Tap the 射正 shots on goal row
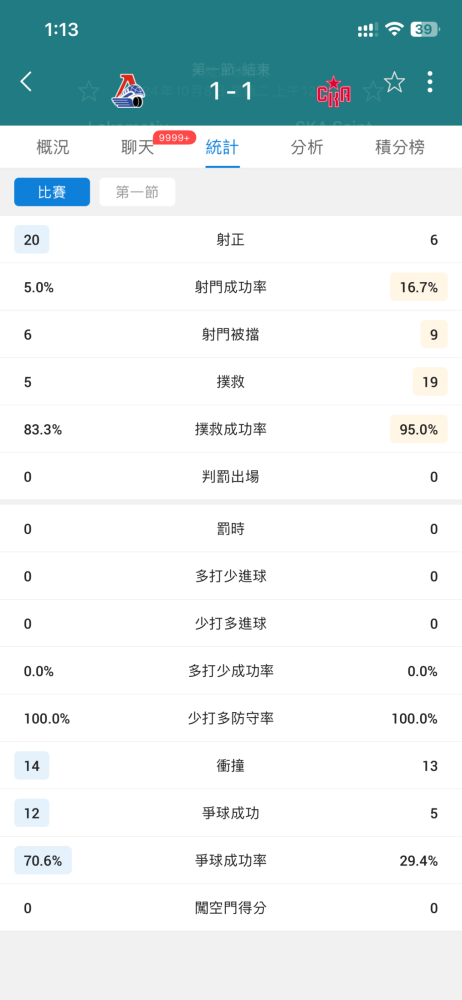This screenshot has height=1000, width=462. pos(231,240)
